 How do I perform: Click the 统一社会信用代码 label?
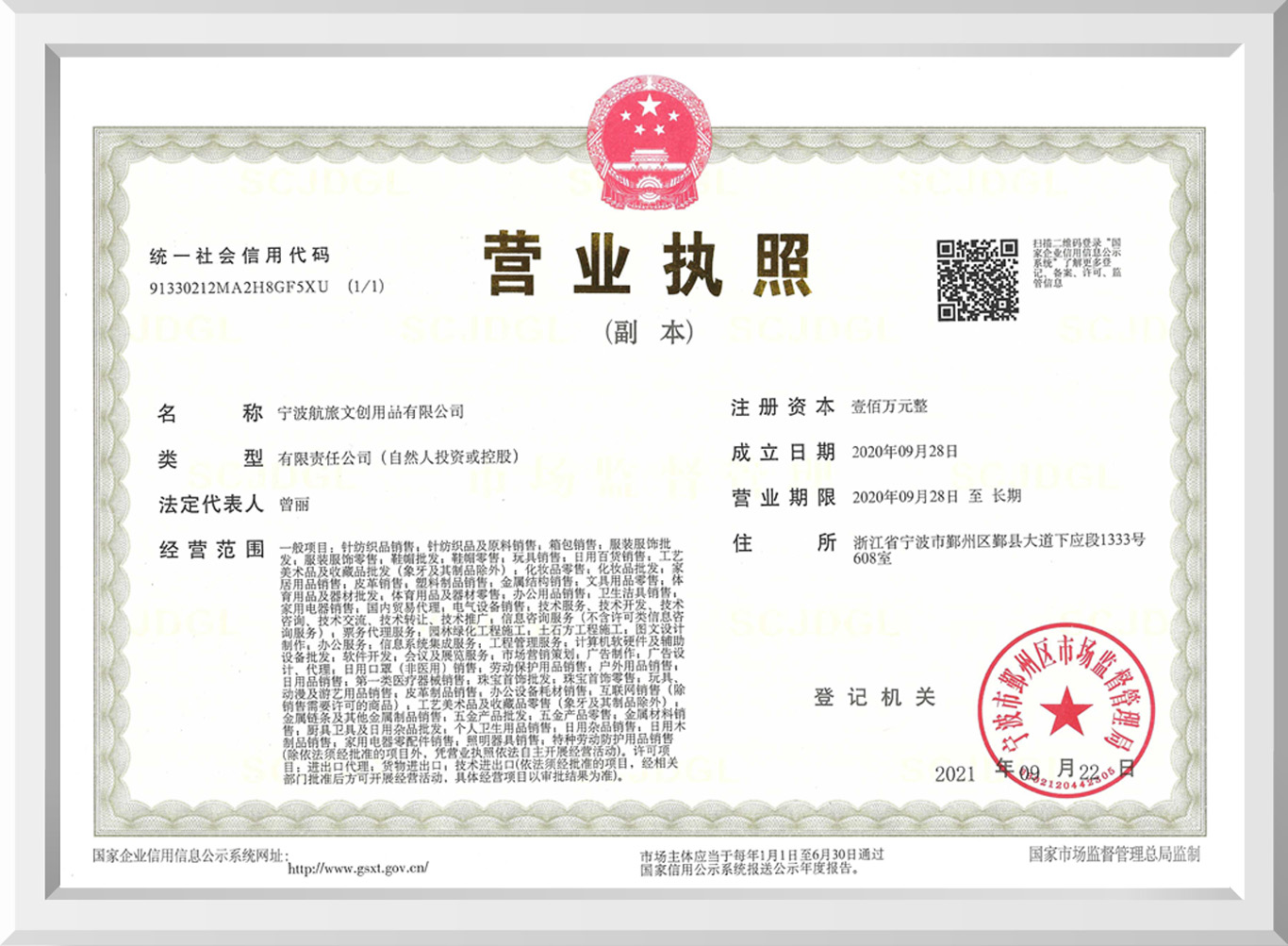coord(239,256)
